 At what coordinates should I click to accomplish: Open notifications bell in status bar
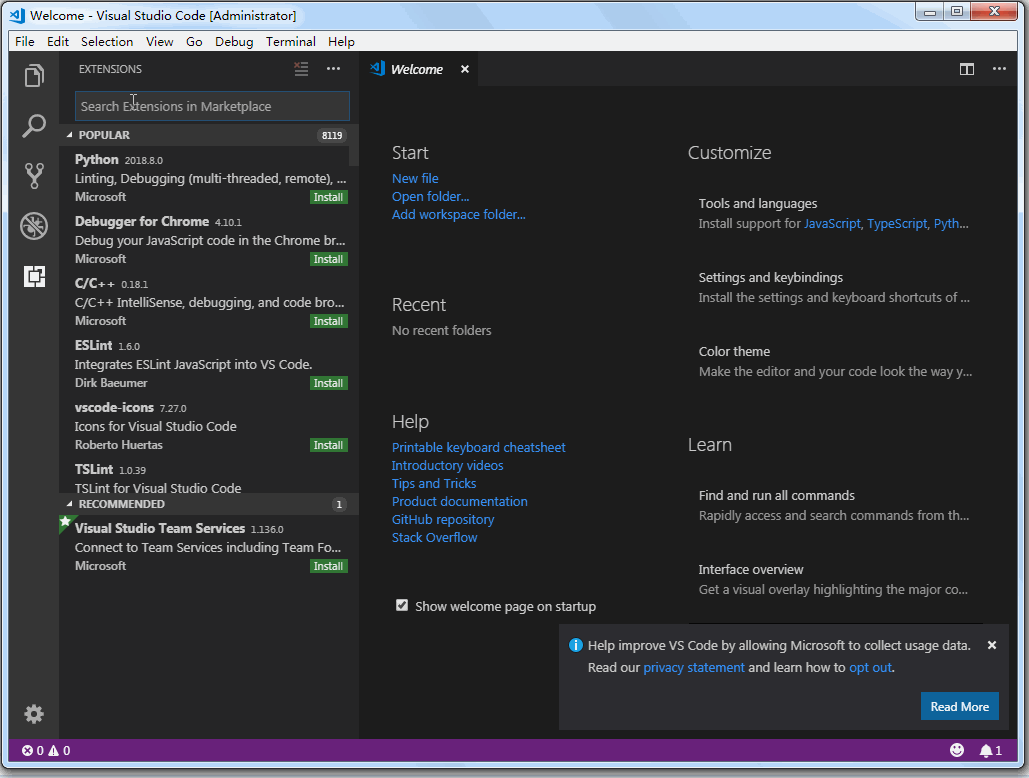(991, 750)
